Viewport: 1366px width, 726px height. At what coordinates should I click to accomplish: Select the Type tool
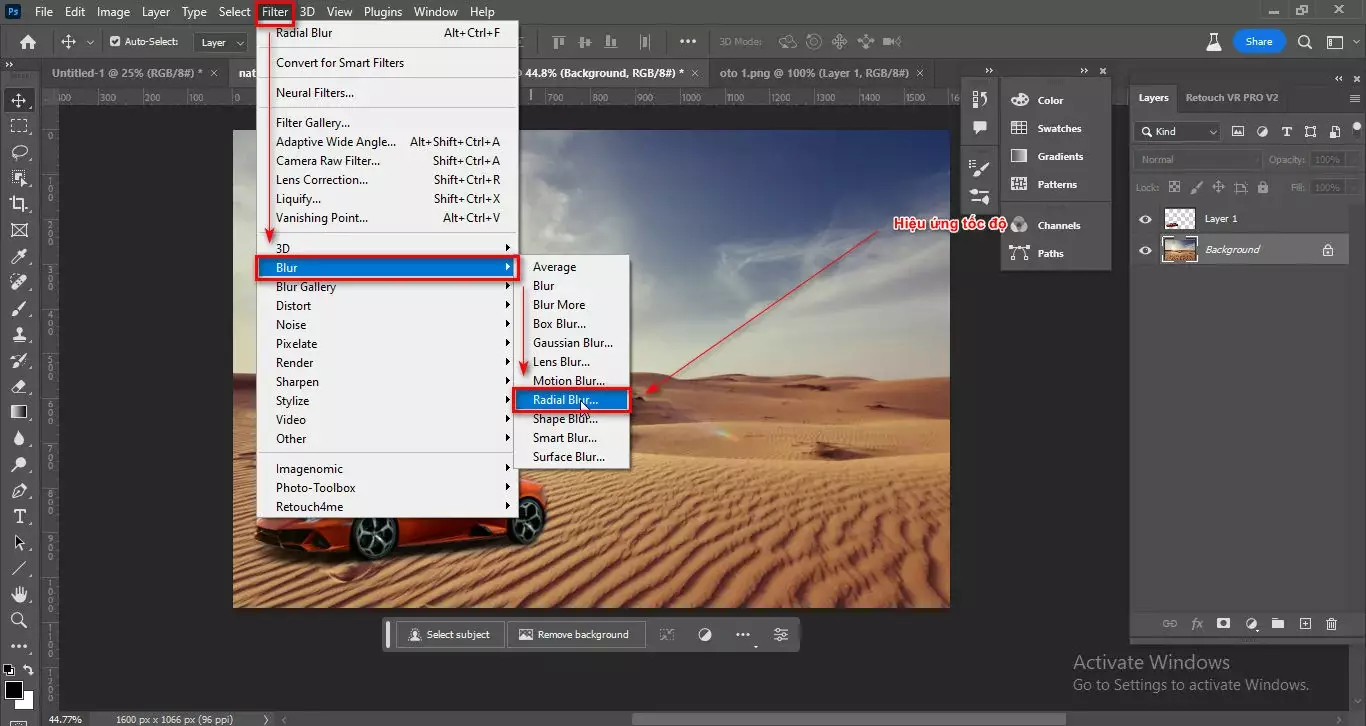click(x=18, y=517)
